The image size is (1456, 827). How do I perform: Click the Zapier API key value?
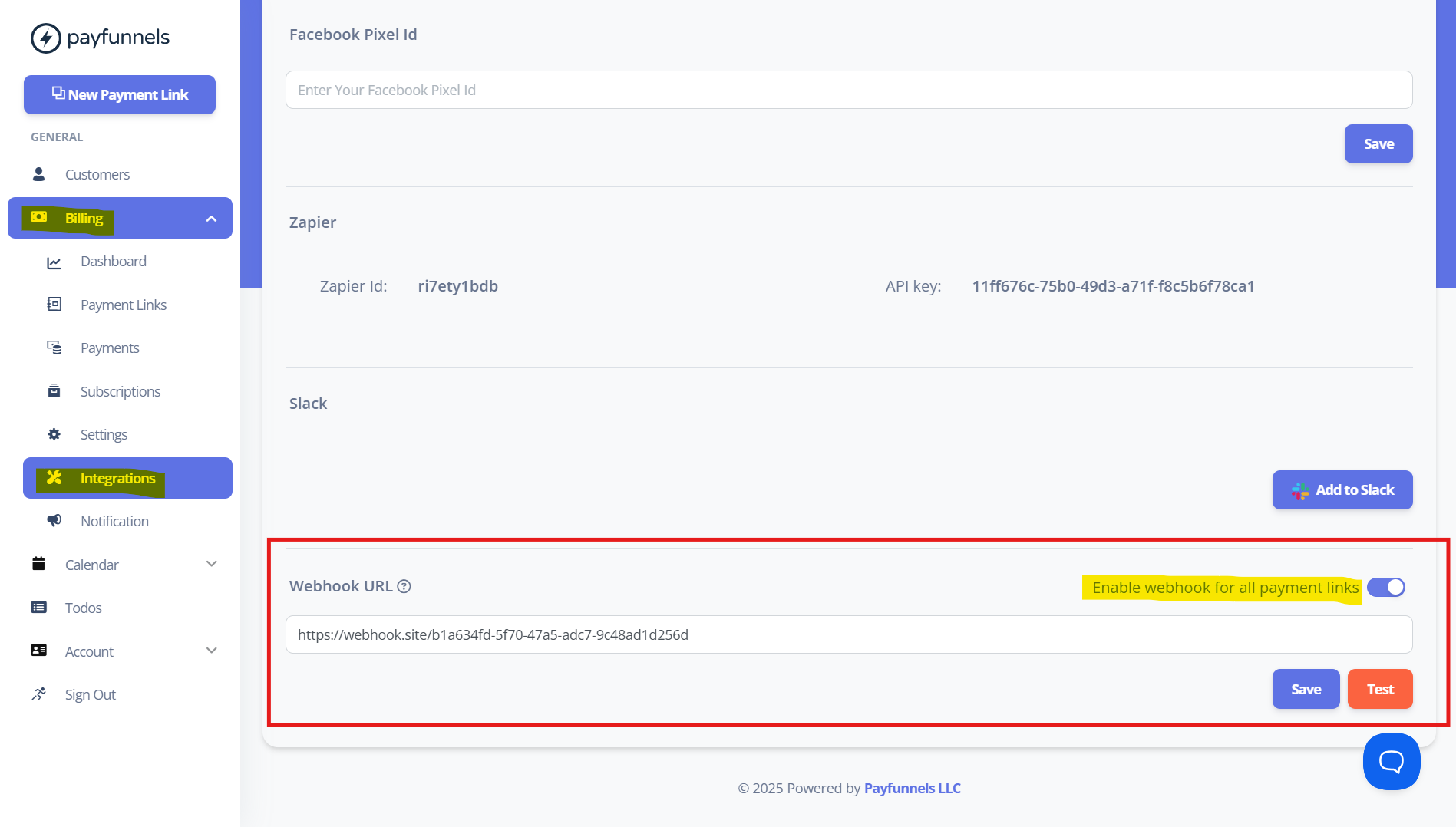pyautogui.click(x=1113, y=286)
